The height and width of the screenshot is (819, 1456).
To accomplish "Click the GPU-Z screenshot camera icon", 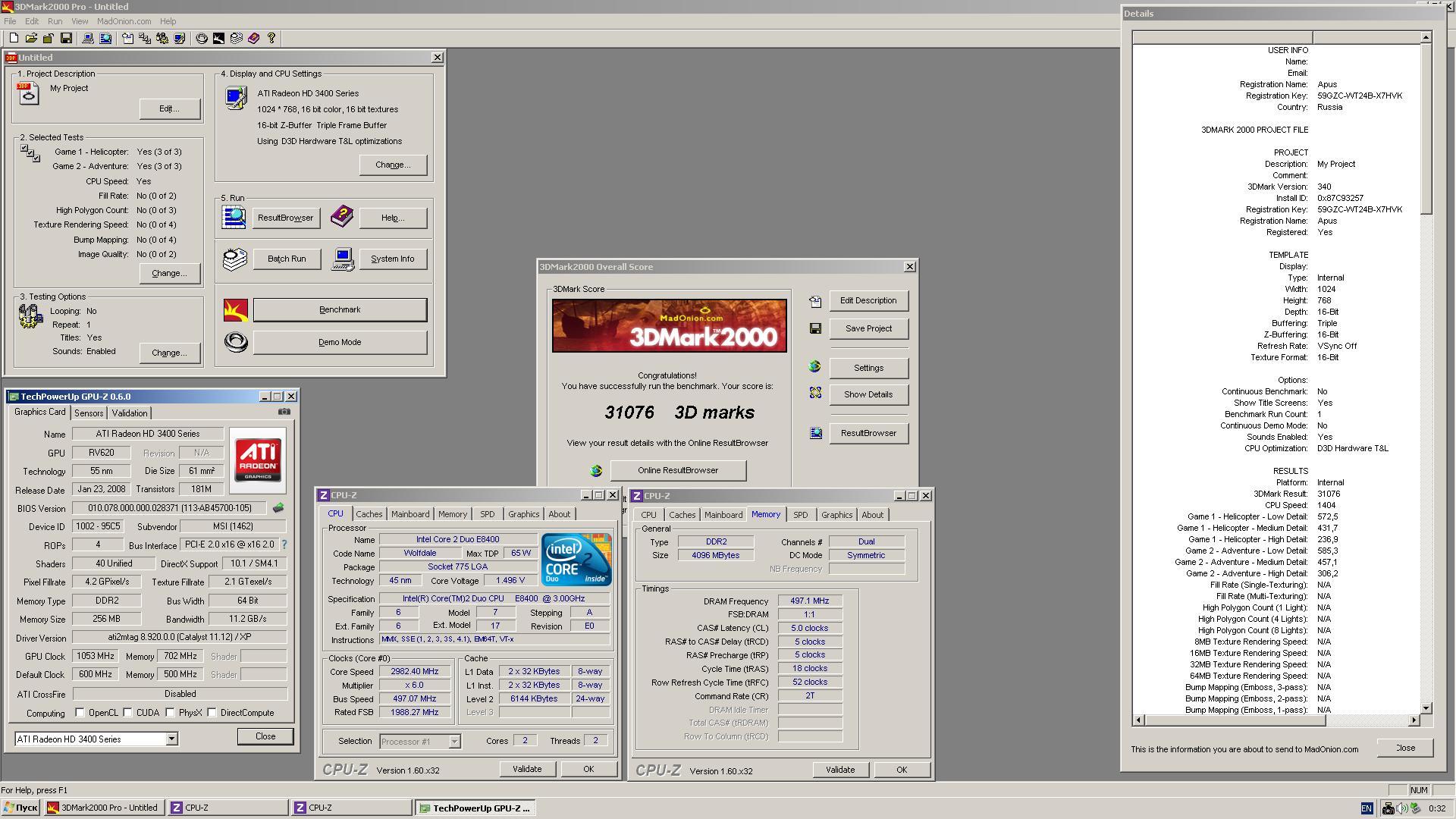I will (284, 411).
